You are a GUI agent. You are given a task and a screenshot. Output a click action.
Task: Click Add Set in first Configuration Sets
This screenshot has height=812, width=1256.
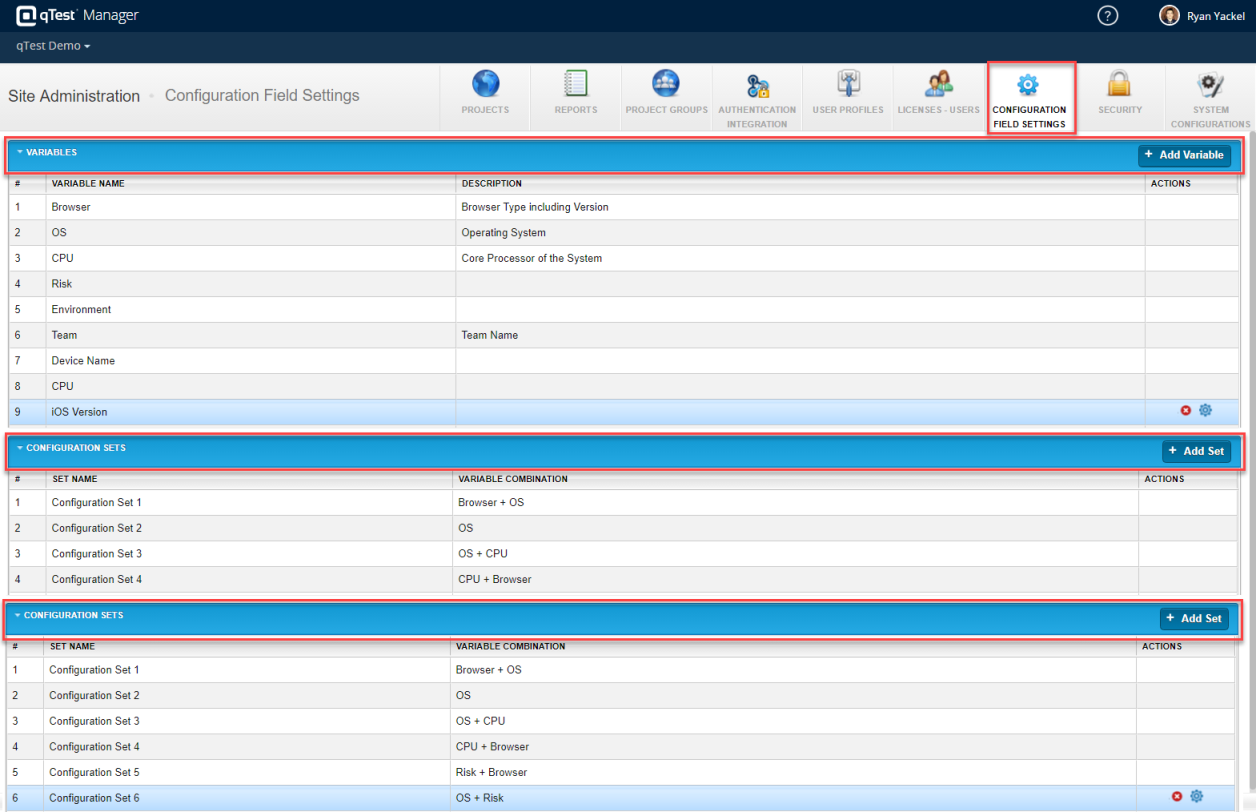(1196, 451)
